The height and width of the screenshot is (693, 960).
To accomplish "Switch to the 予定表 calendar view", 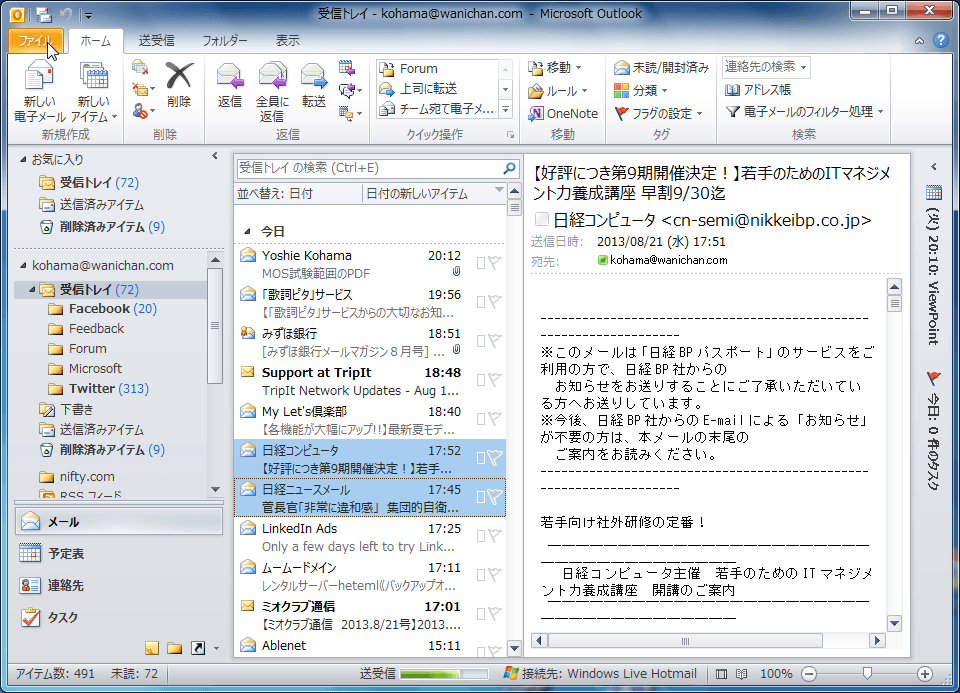I will 118,553.
